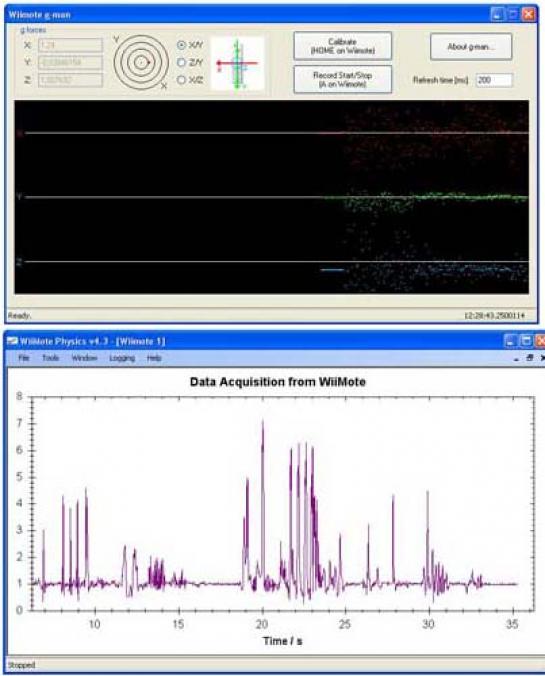Maximize the WiiMote Physics window

coord(526,341)
